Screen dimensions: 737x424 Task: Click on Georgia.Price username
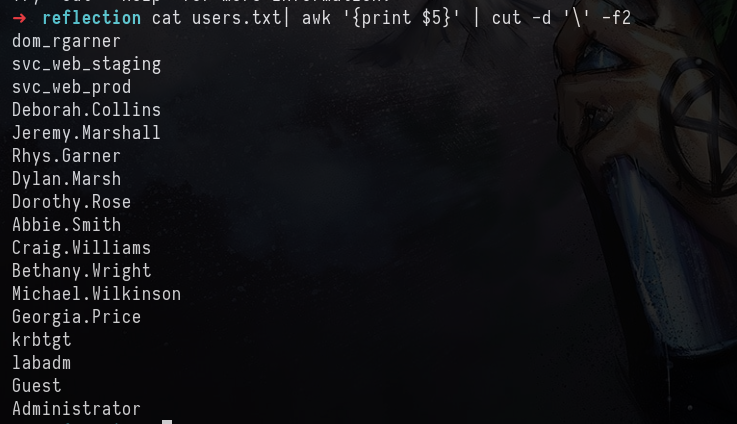(77, 317)
